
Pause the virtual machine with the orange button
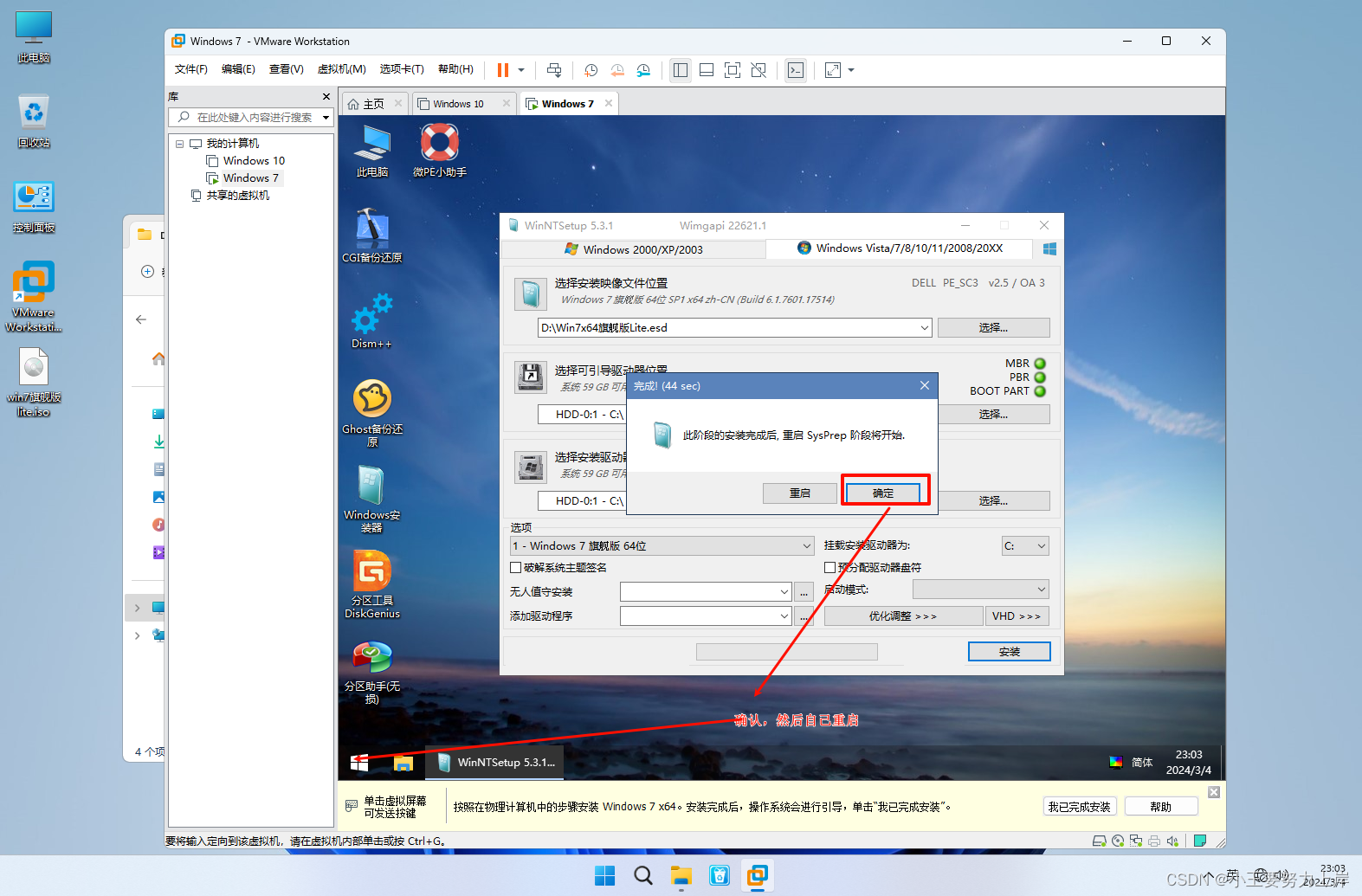[502, 70]
